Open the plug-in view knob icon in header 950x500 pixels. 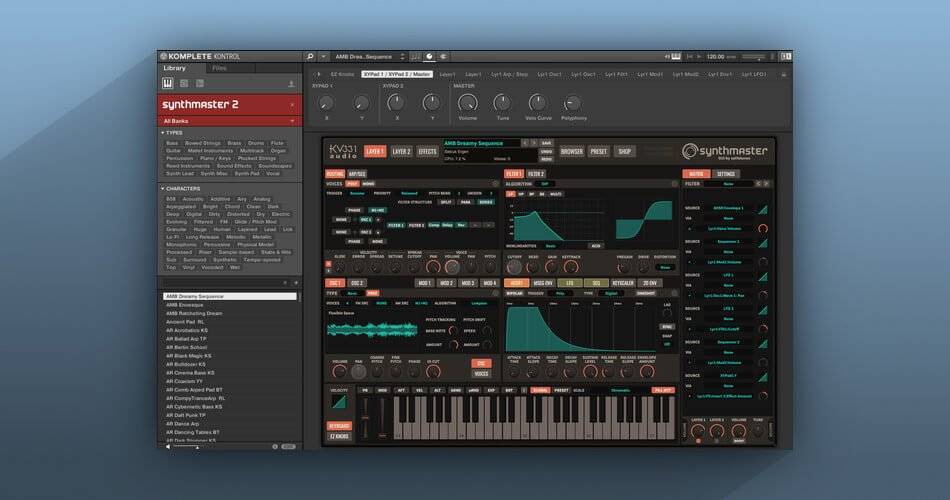(429, 56)
